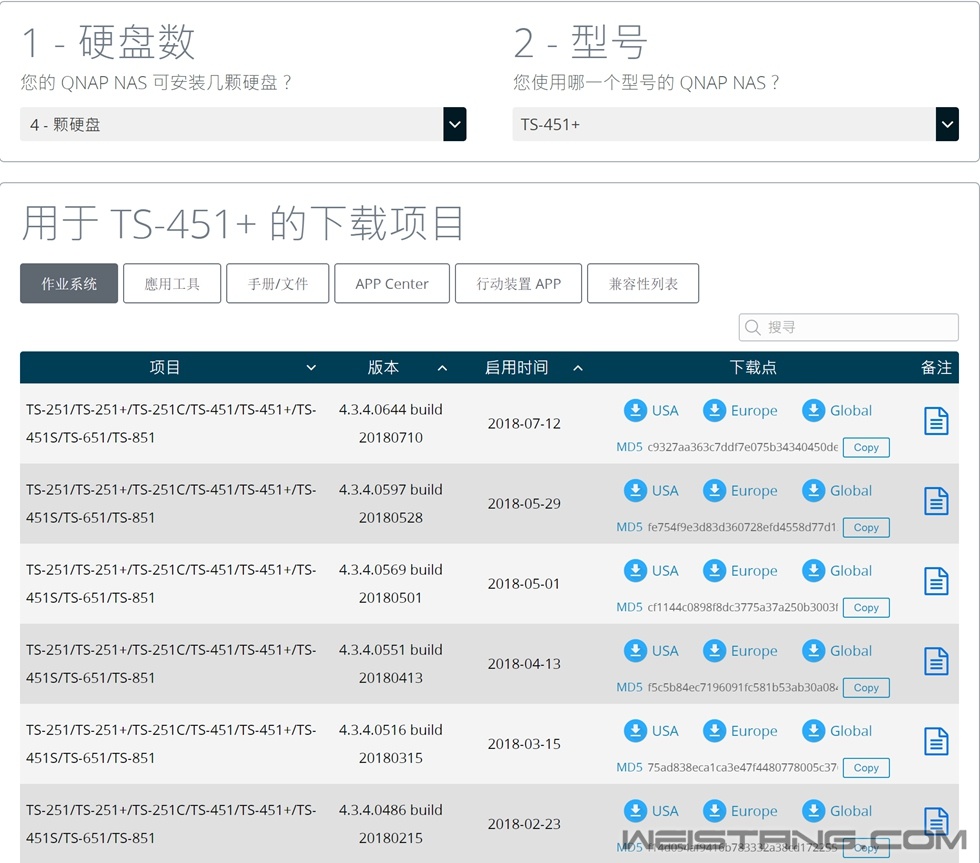Image resolution: width=980 pixels, height=863 pixels.
Task: Click the 下载点 column header
Action: [752, 367]
